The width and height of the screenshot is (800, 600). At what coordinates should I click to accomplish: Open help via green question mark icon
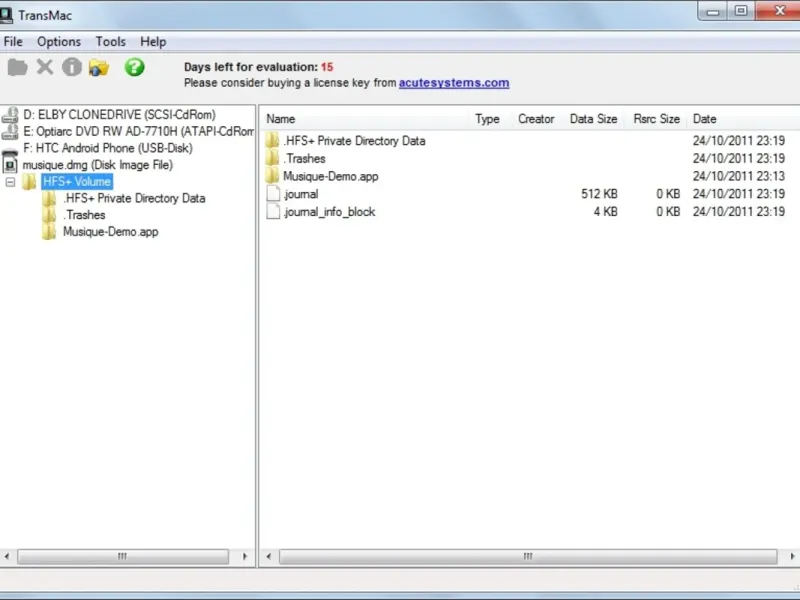[x=135, y=67]
